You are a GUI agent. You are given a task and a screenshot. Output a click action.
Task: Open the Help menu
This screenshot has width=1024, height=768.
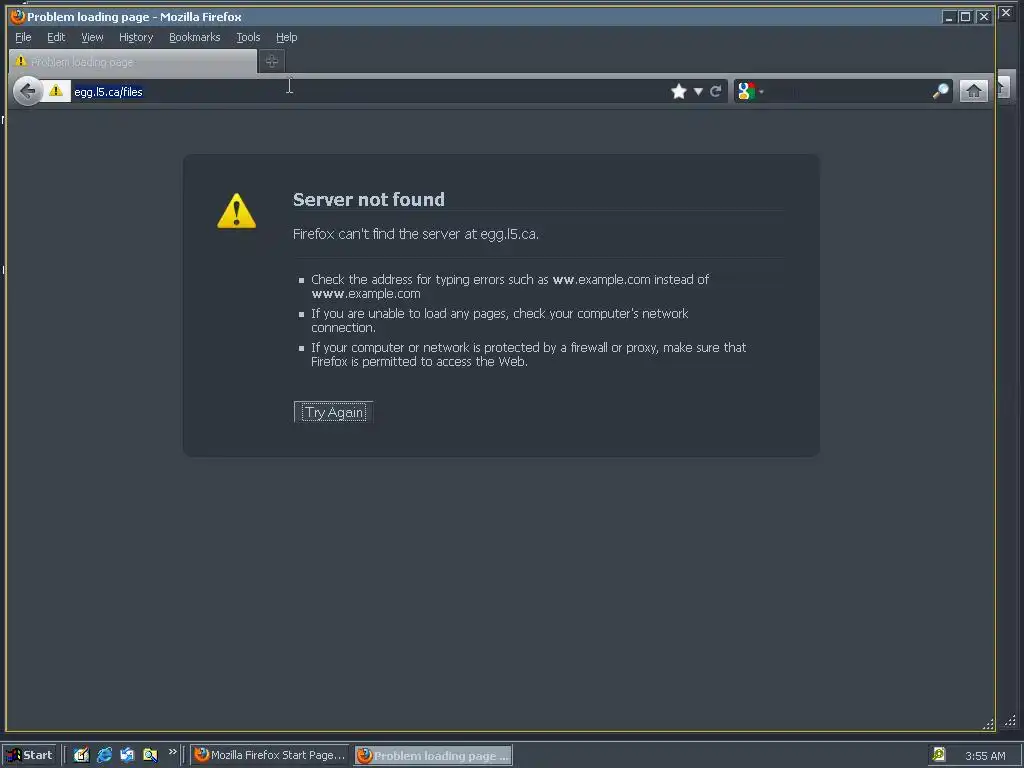pyautogui.click(x=286, y=37)
